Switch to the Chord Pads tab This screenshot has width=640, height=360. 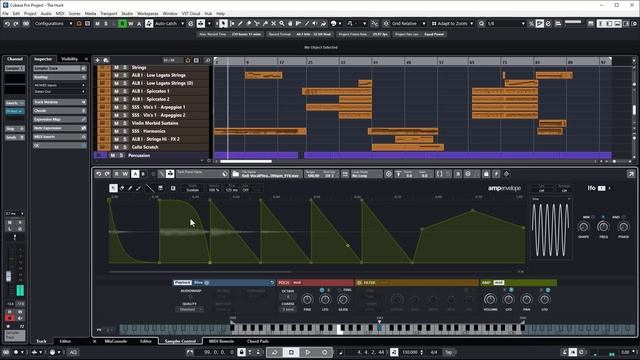[258, 341]
